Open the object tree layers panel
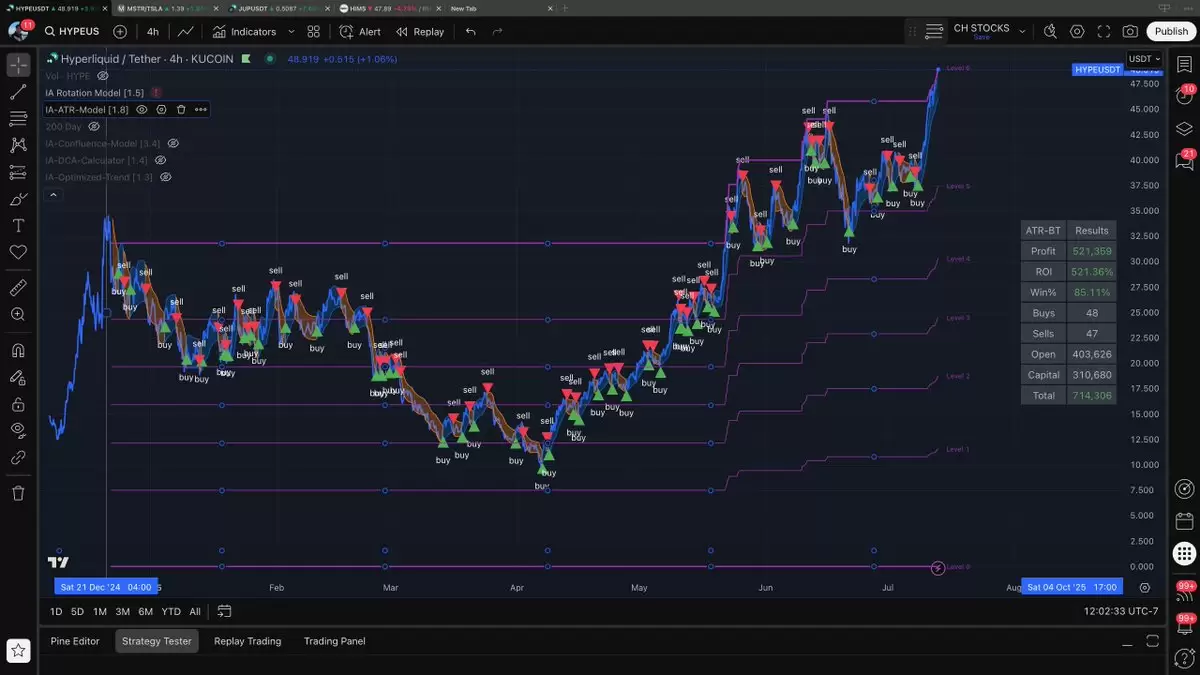The height and width of the screenshot is (675, 1200). tap(1184, 128)
